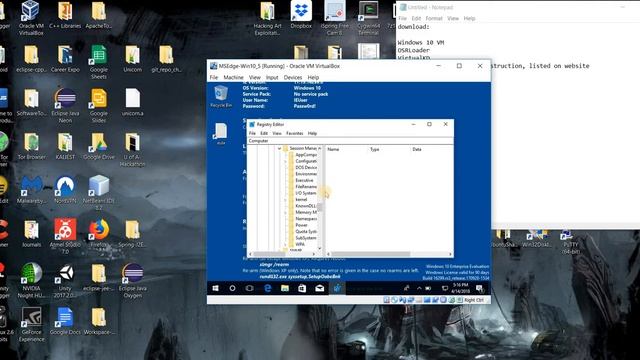This screenshot has width=640, height=360.
Task: Select Registry Editor taskbar button in VM
Action: pos(337,288)
